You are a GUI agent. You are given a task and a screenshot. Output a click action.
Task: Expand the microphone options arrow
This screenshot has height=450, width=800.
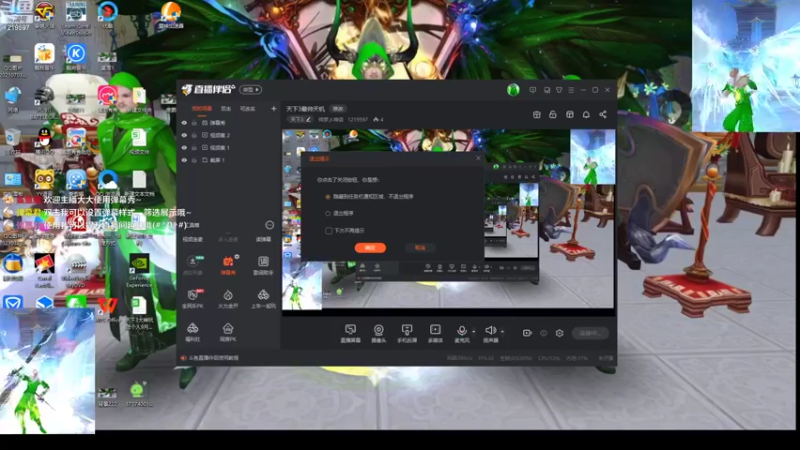473,332
